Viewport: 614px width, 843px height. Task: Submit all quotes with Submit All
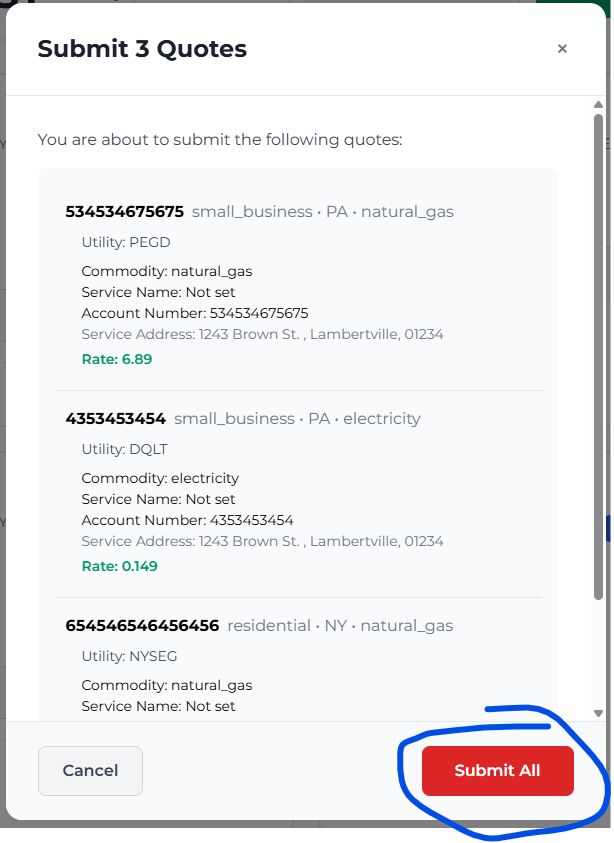[x=497, y=771]
